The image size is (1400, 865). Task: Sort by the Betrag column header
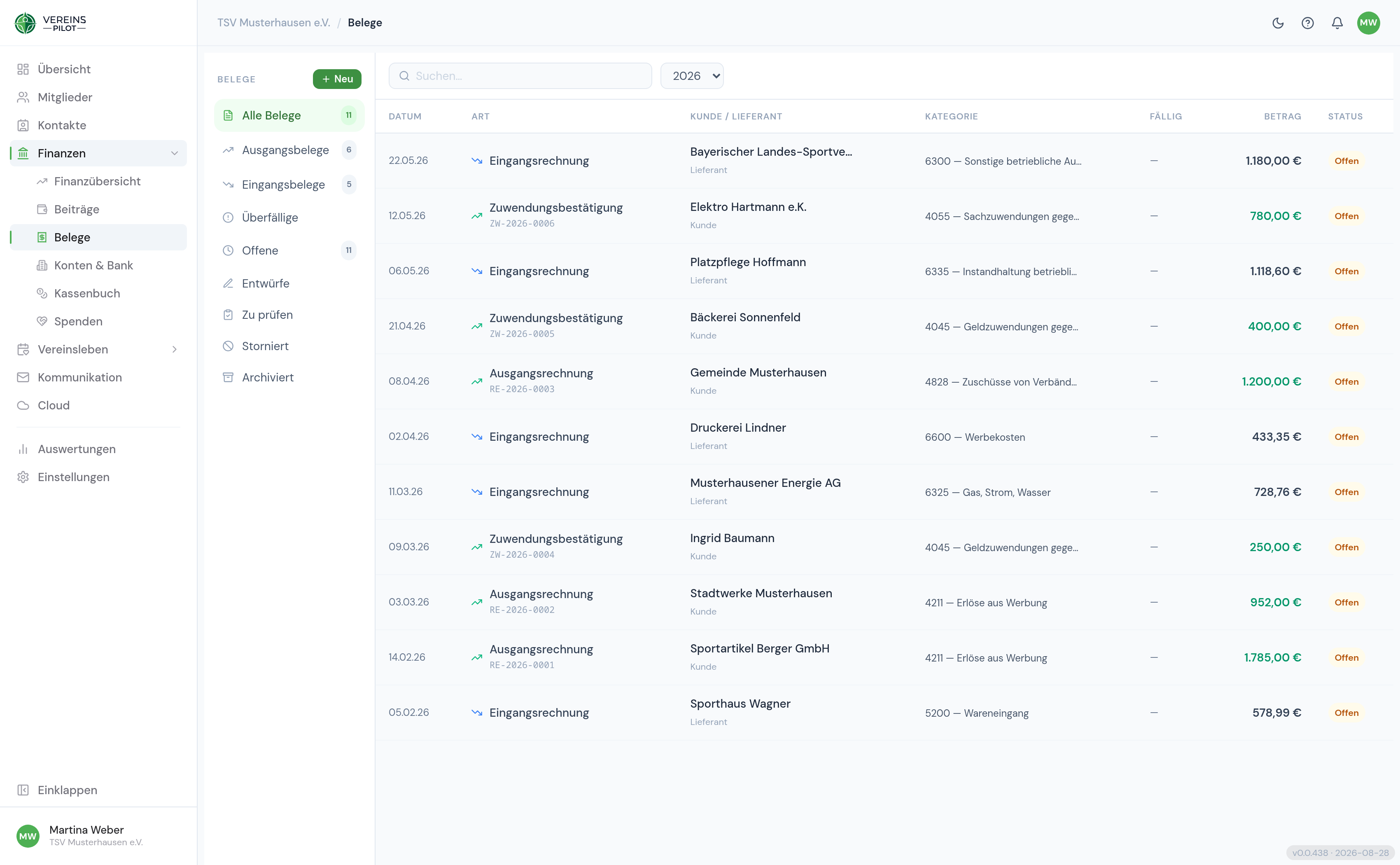(x=1282, y=117)
